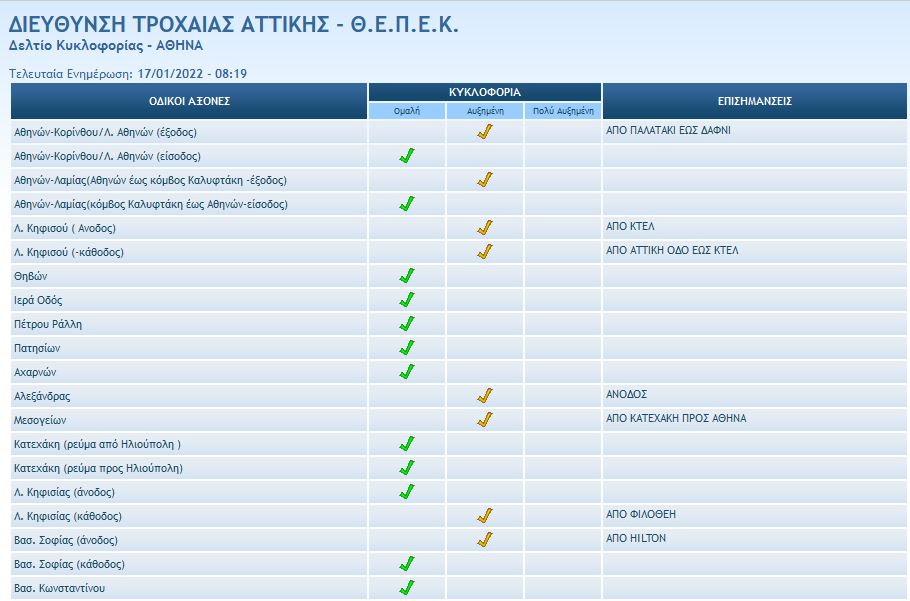Toggle the Ομαλή status for Κατεχάκη προς Ηλιούπολη
The image size is (910, 601).
[407, 470]
